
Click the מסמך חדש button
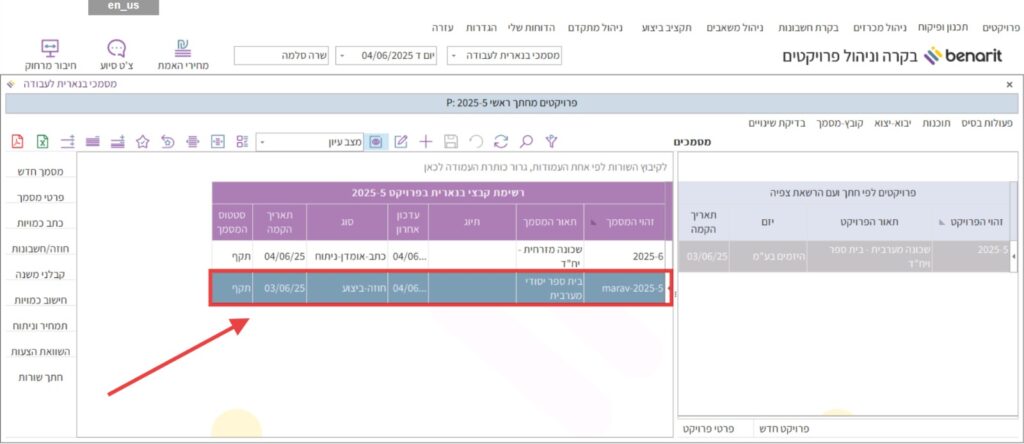tap(41, 171)
